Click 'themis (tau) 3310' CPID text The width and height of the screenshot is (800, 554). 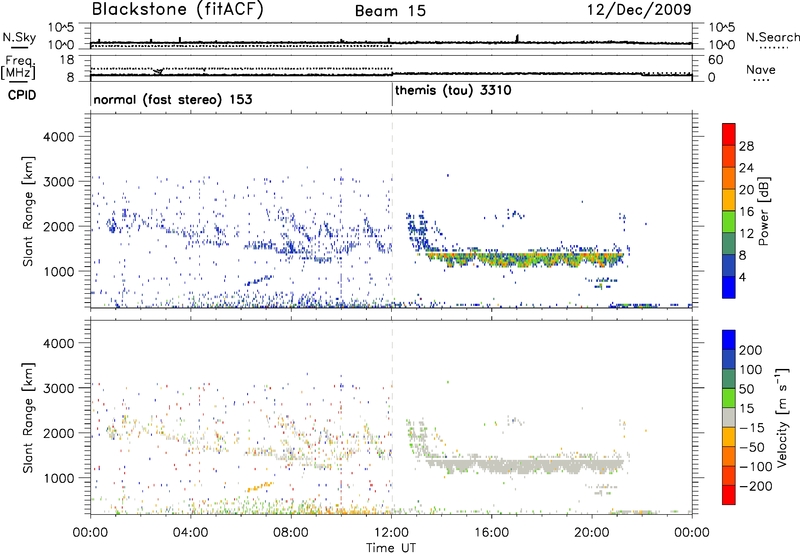pos(453,91)
